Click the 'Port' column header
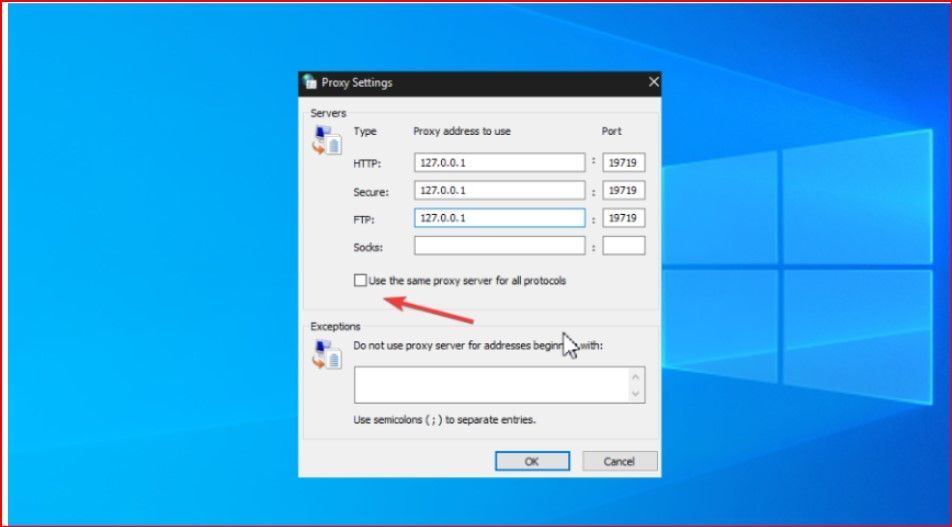This screenshot has width=952, height=527. pyautogui.click(x=611, y=131)
